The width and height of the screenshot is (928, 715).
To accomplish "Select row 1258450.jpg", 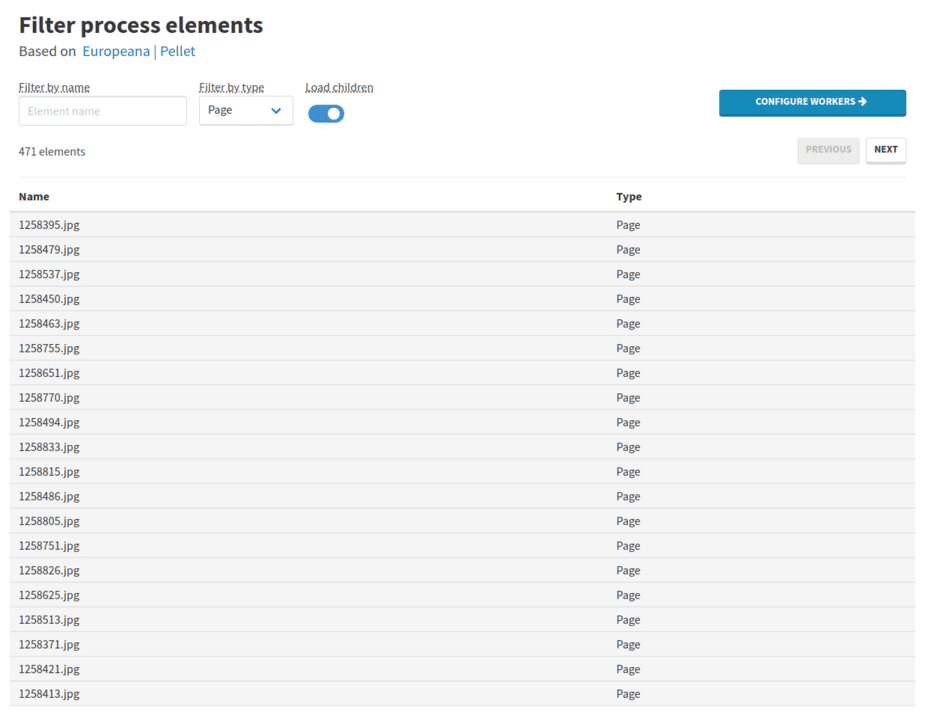I will pos(462,299).
